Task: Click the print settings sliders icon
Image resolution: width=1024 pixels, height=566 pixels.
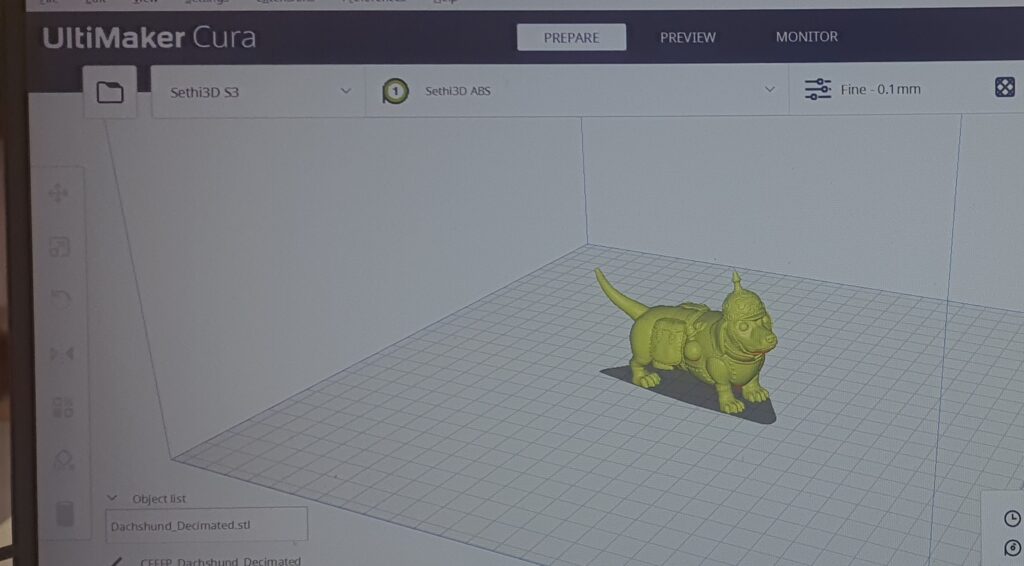Action: (817, 89)
